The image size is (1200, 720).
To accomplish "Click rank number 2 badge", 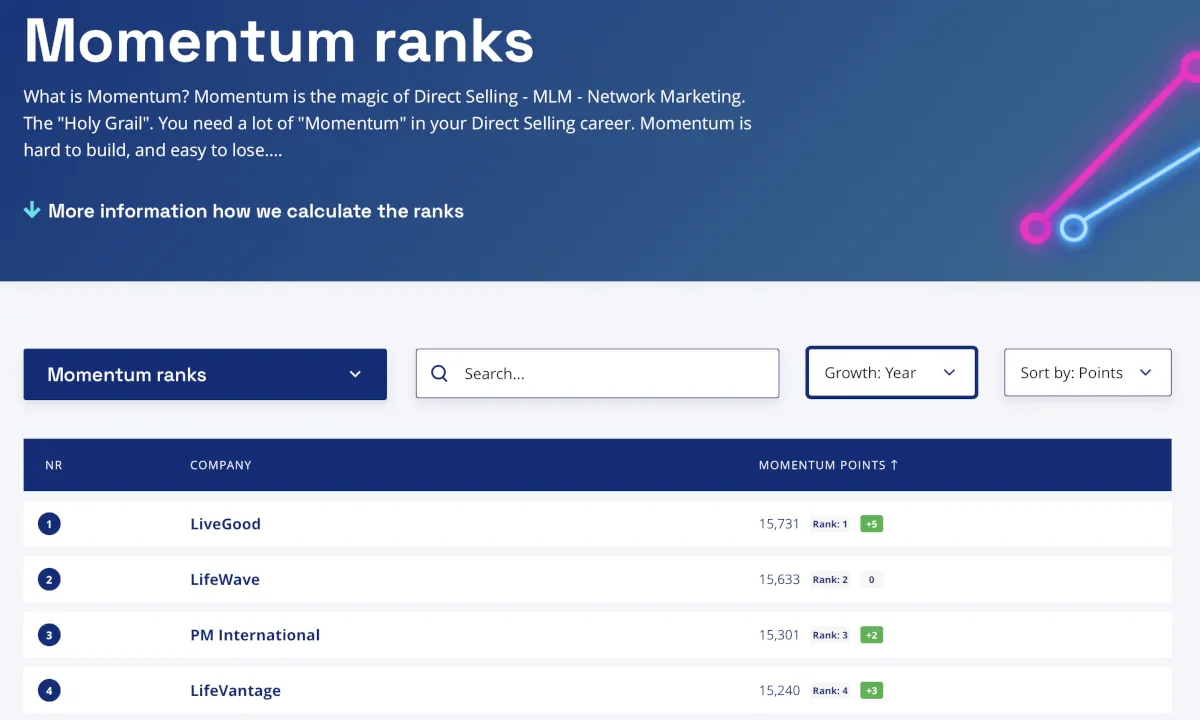I will 49,579.
